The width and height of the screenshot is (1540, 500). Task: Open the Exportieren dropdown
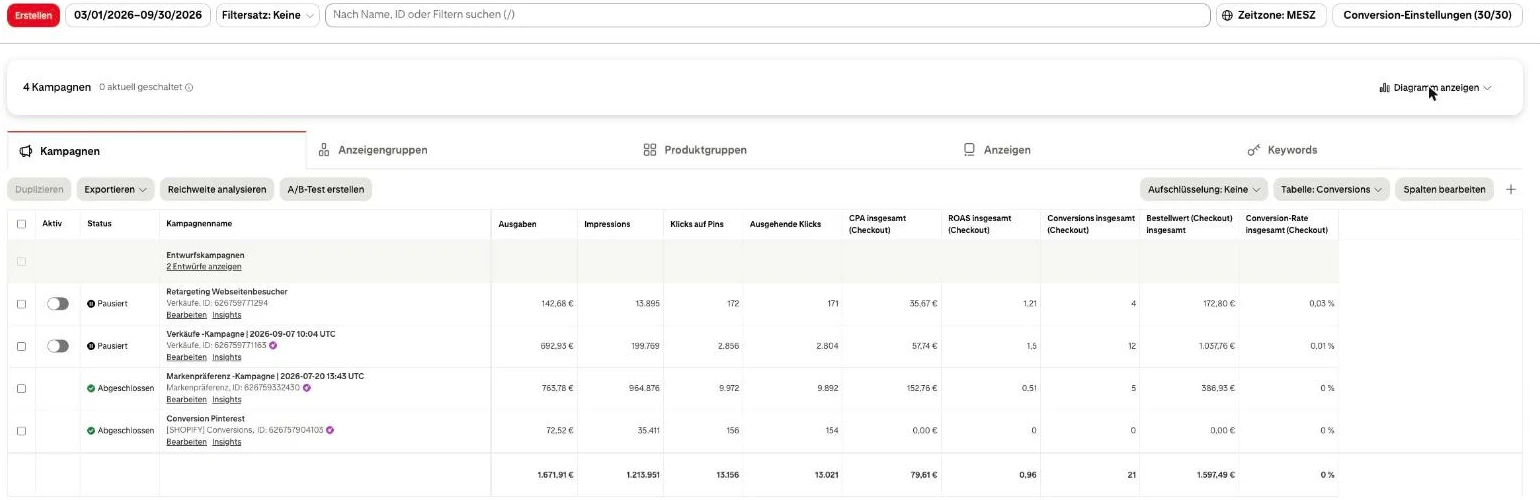(x=116, y=189)
